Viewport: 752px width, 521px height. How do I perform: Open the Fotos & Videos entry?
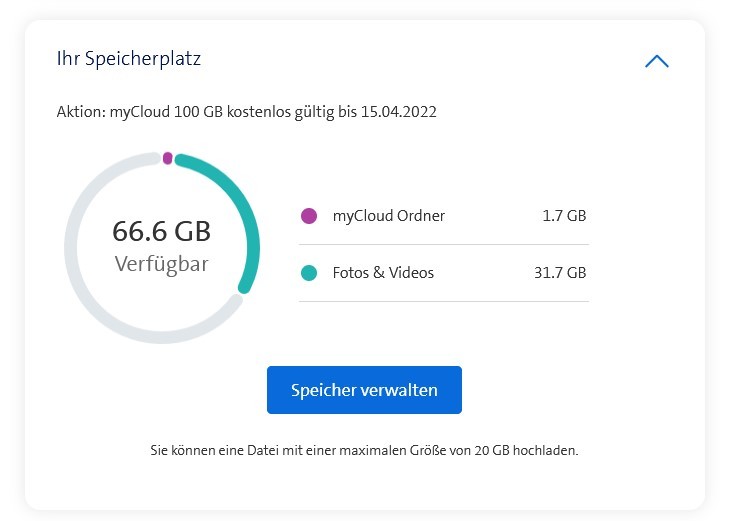pos(383,273)
